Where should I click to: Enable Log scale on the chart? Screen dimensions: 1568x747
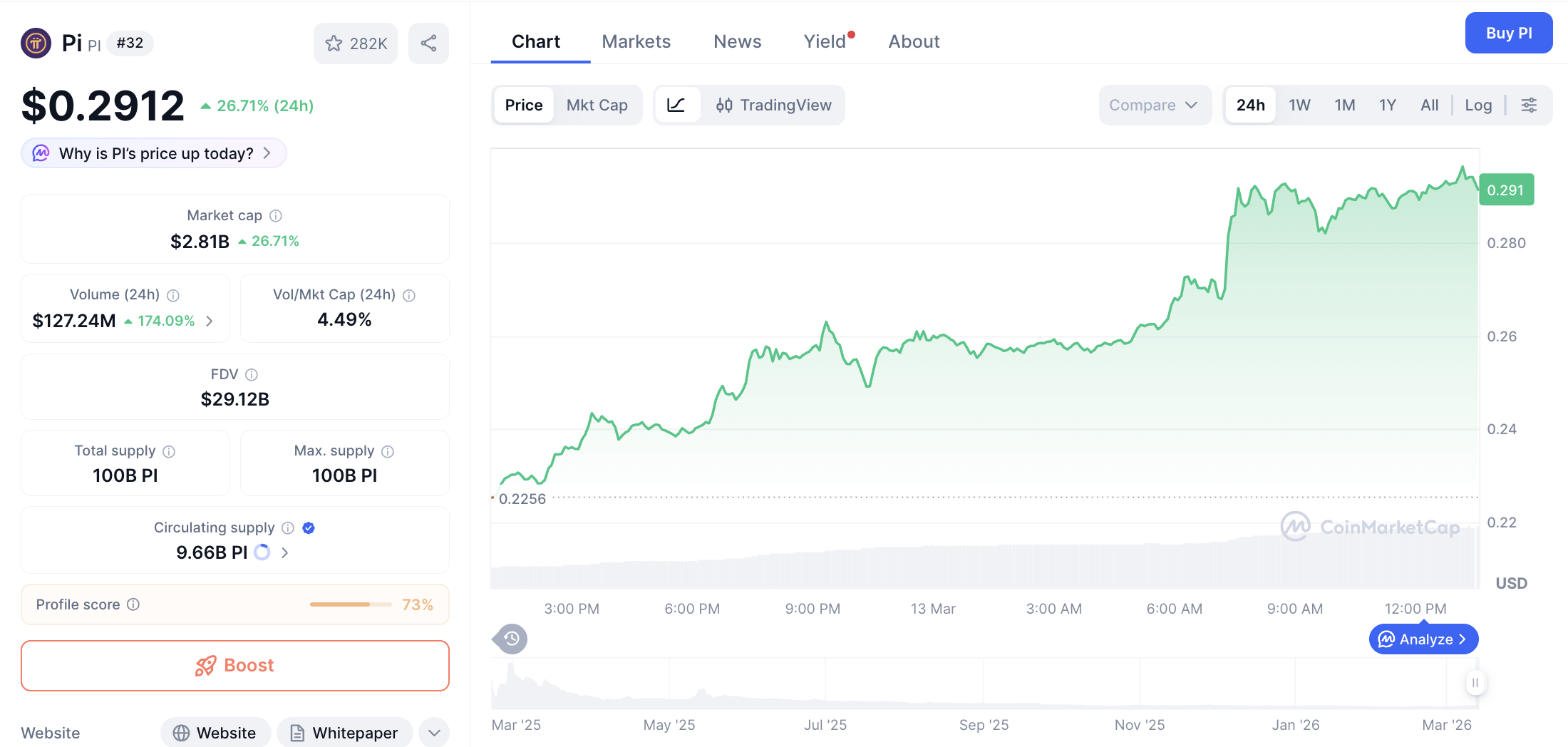coord(1478,105)
